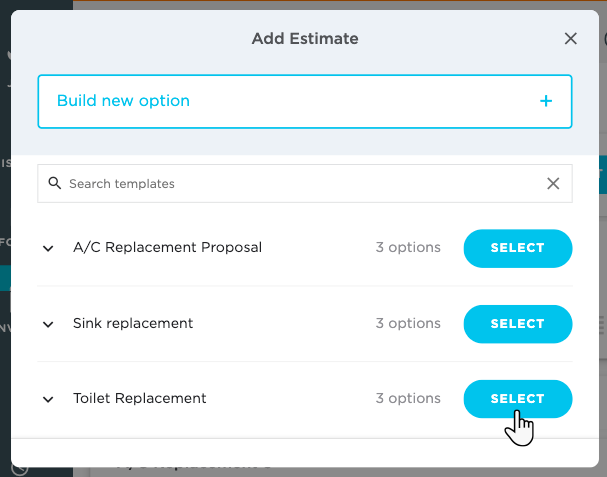Viewport: 607px width, 477px height.
Task: Expand the A/C Replacement Proposal template
Action: (48, 248)
